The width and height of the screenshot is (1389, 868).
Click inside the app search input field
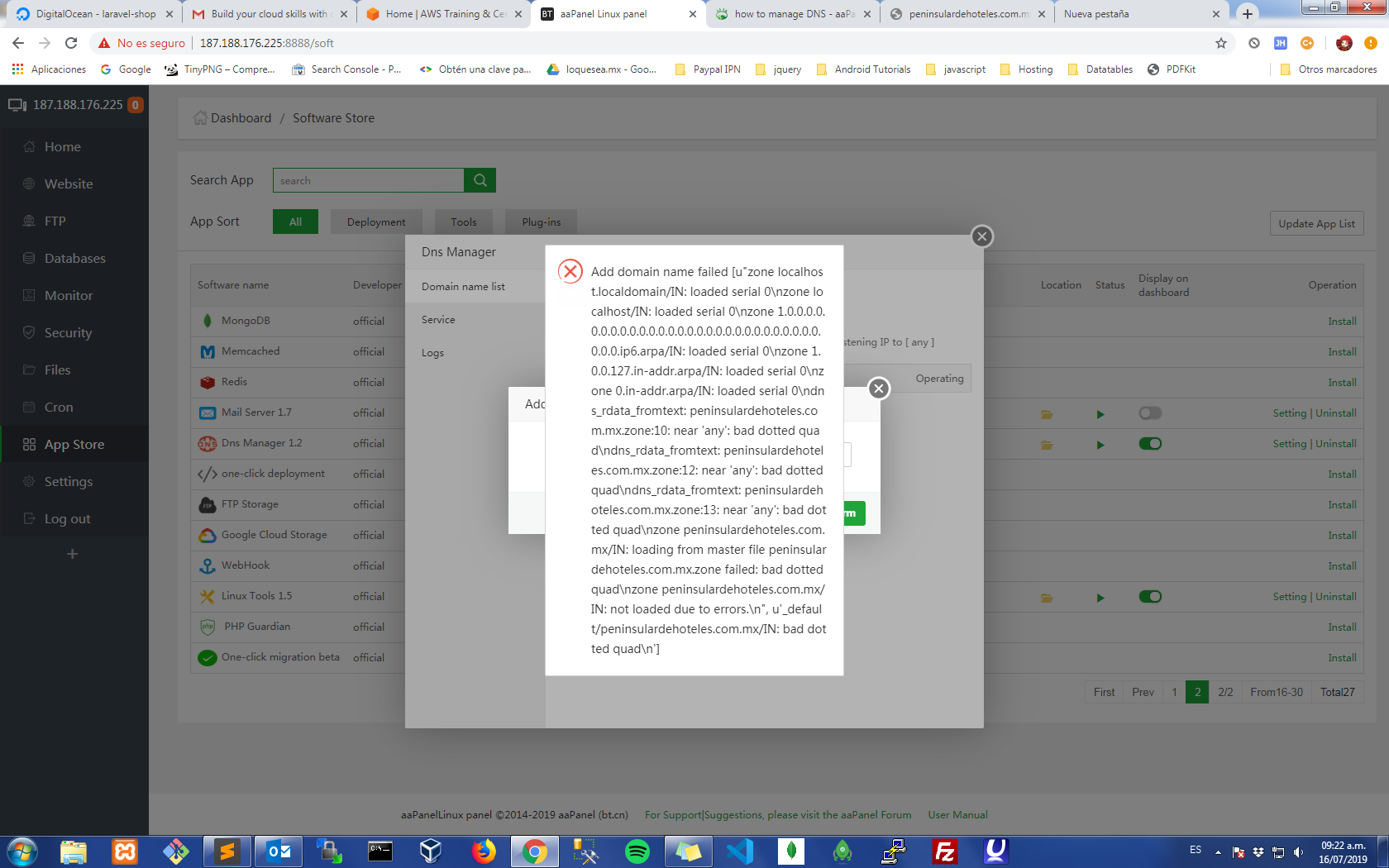tap(368, 180)
